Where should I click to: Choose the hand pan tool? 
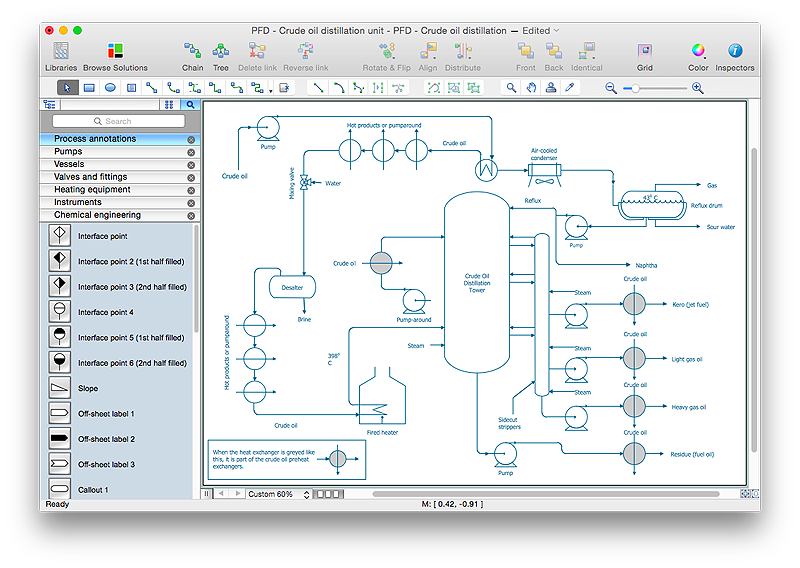[530, 88]
